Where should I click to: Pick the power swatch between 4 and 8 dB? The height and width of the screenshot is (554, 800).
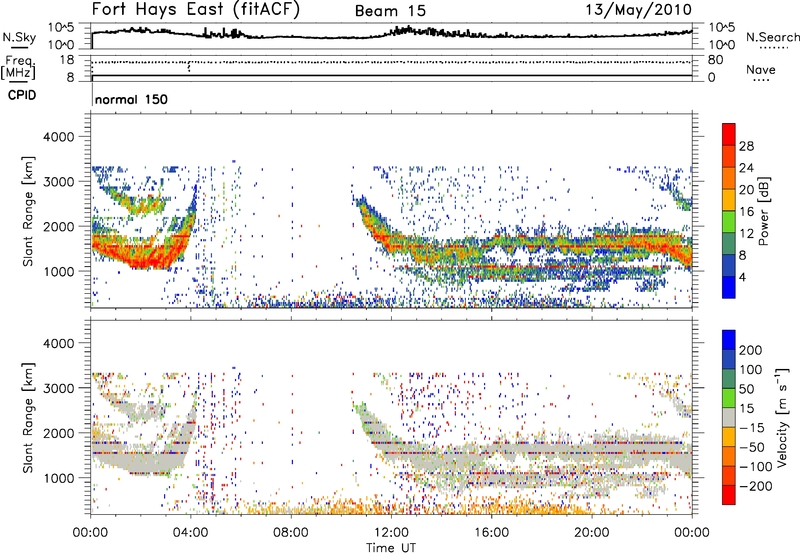pos(729,265)
